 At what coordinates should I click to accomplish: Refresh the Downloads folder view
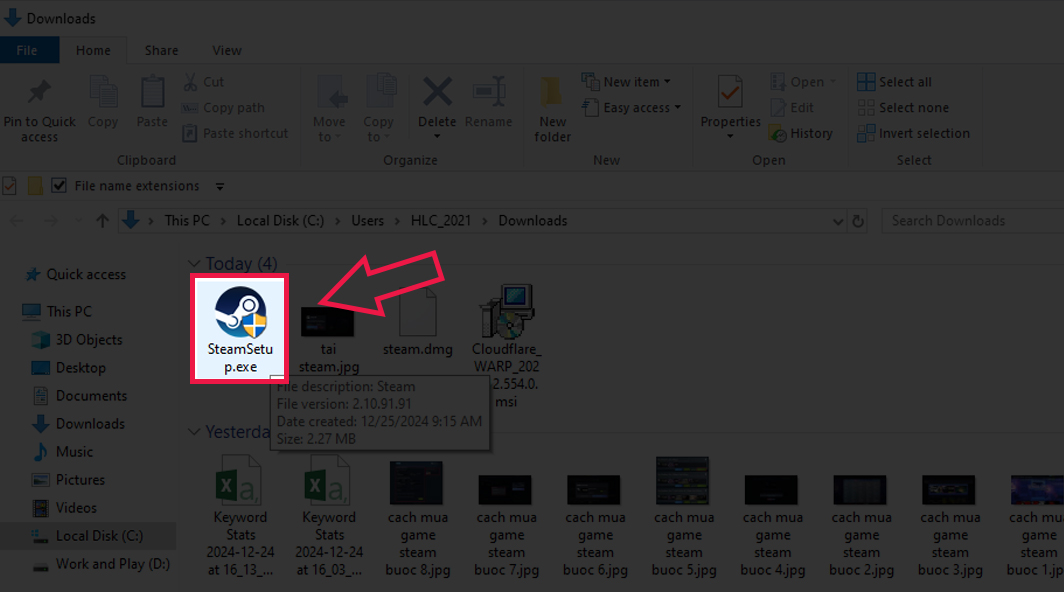pyautogui.click(x=858, y=221)
